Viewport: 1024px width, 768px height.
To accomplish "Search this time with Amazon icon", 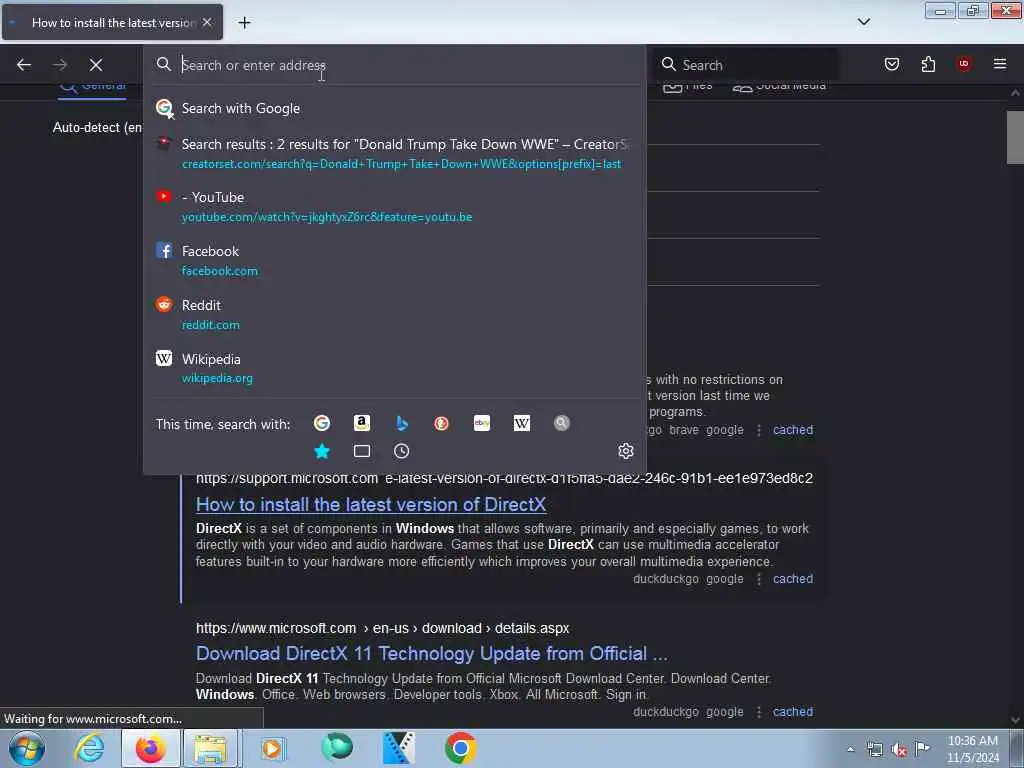I will [362, 423].
